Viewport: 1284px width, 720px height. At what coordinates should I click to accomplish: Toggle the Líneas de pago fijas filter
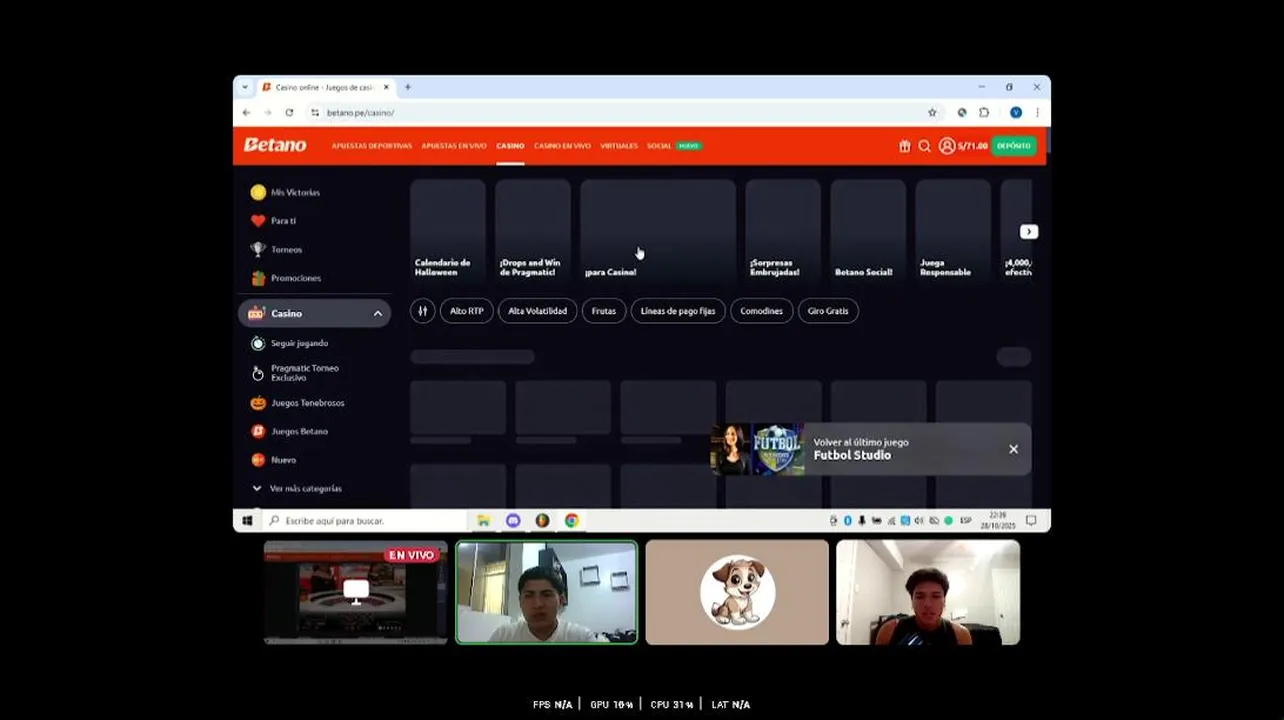click(x=678, y=311)
